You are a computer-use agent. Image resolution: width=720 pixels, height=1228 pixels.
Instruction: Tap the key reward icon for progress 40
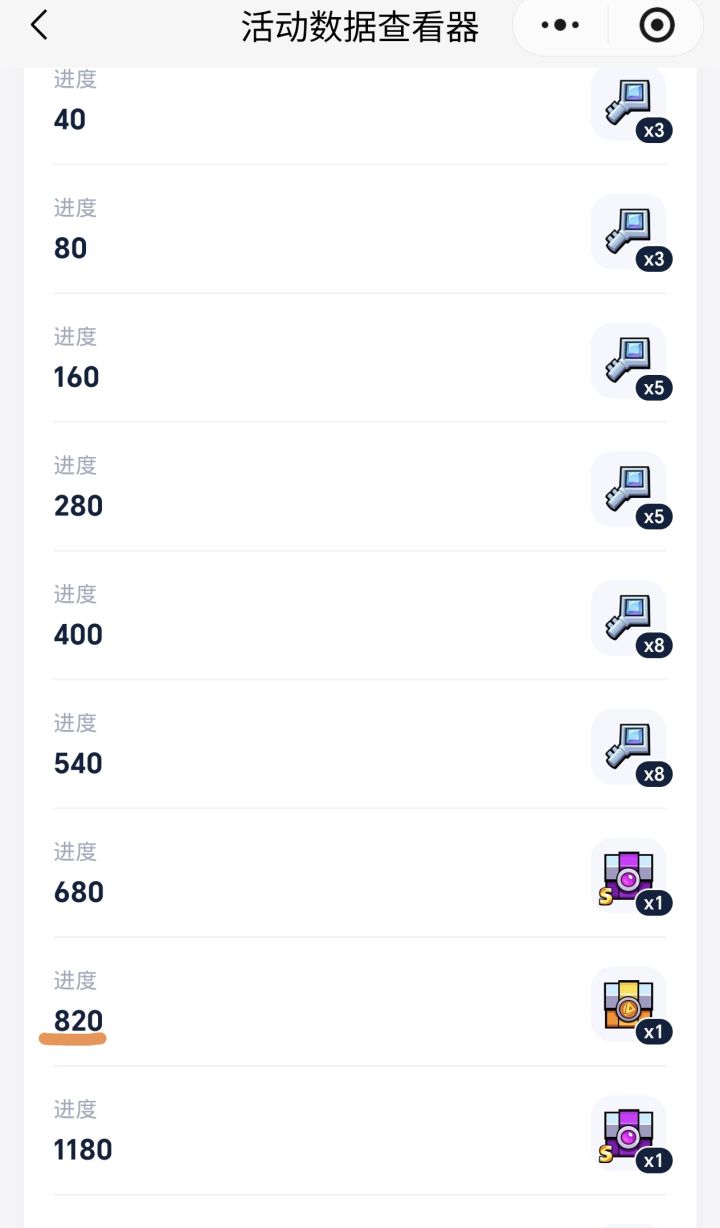click(629, 104)
